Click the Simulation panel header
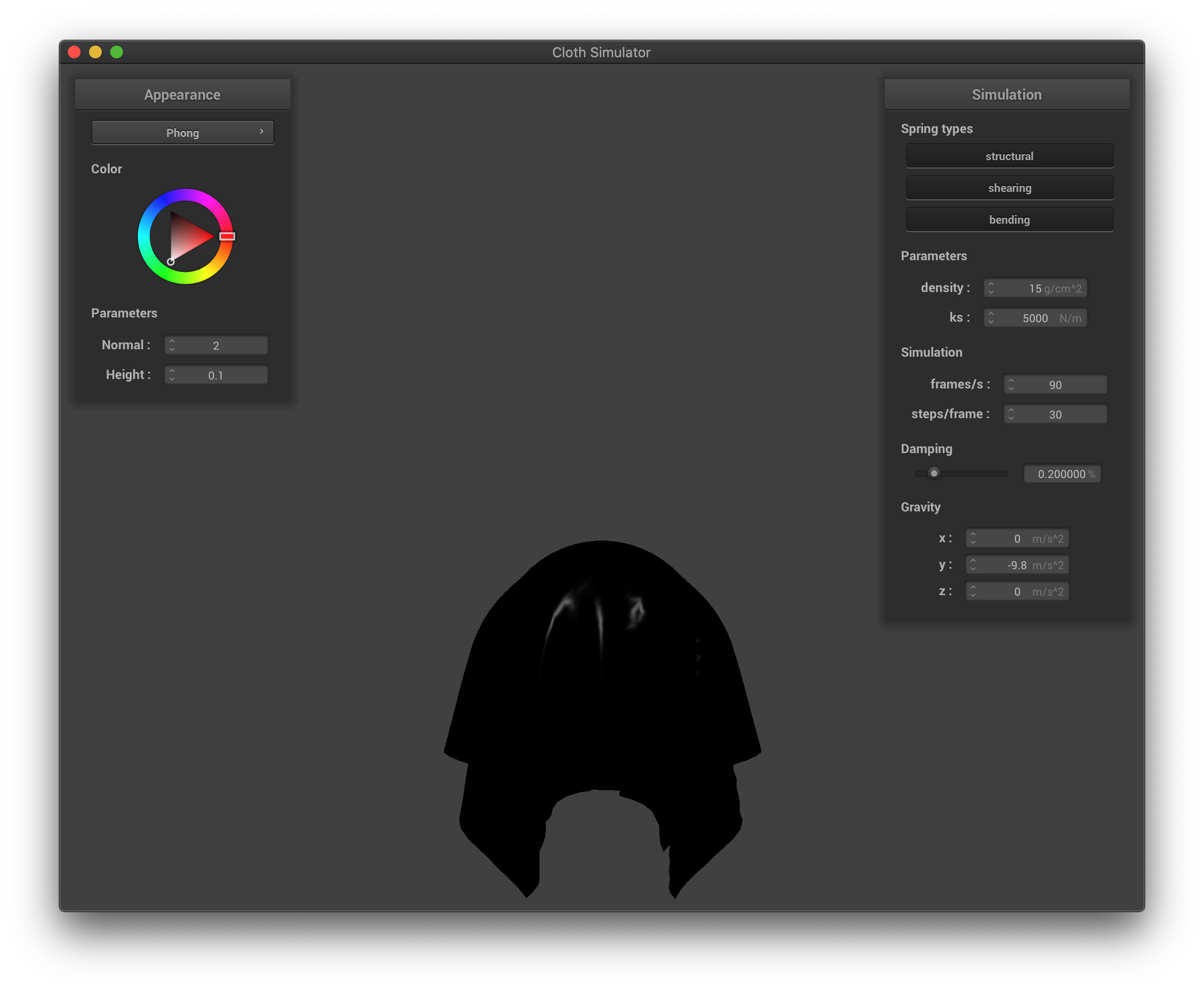Screen dimensions: 1204x990 coord(1007,95)
